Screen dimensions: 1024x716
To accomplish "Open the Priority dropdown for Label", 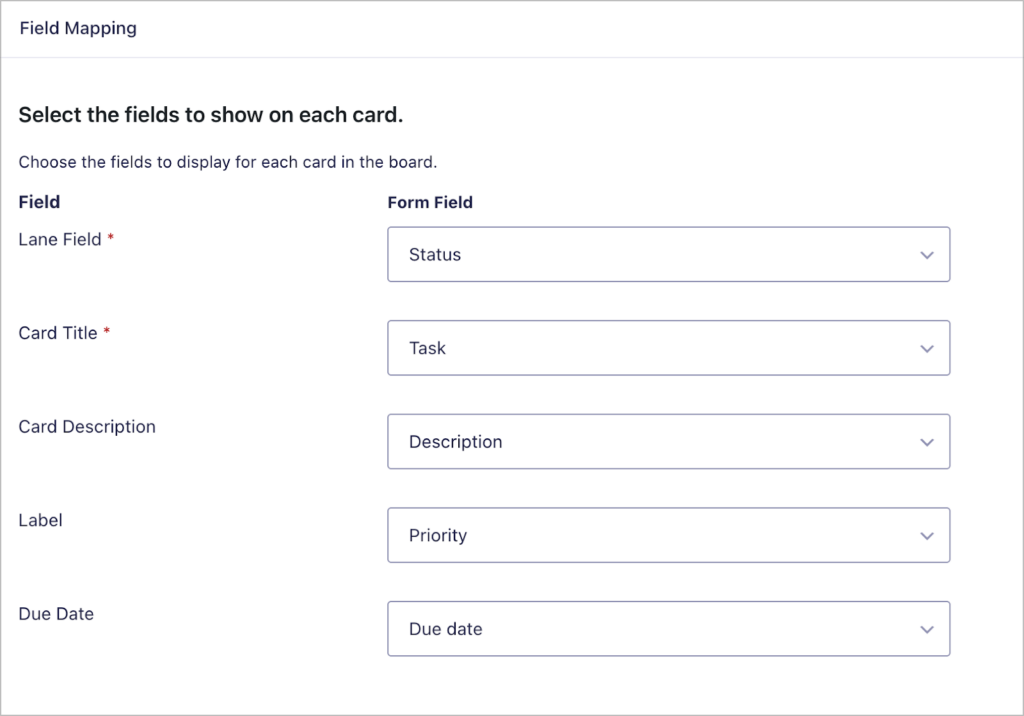I will (668, 535).
